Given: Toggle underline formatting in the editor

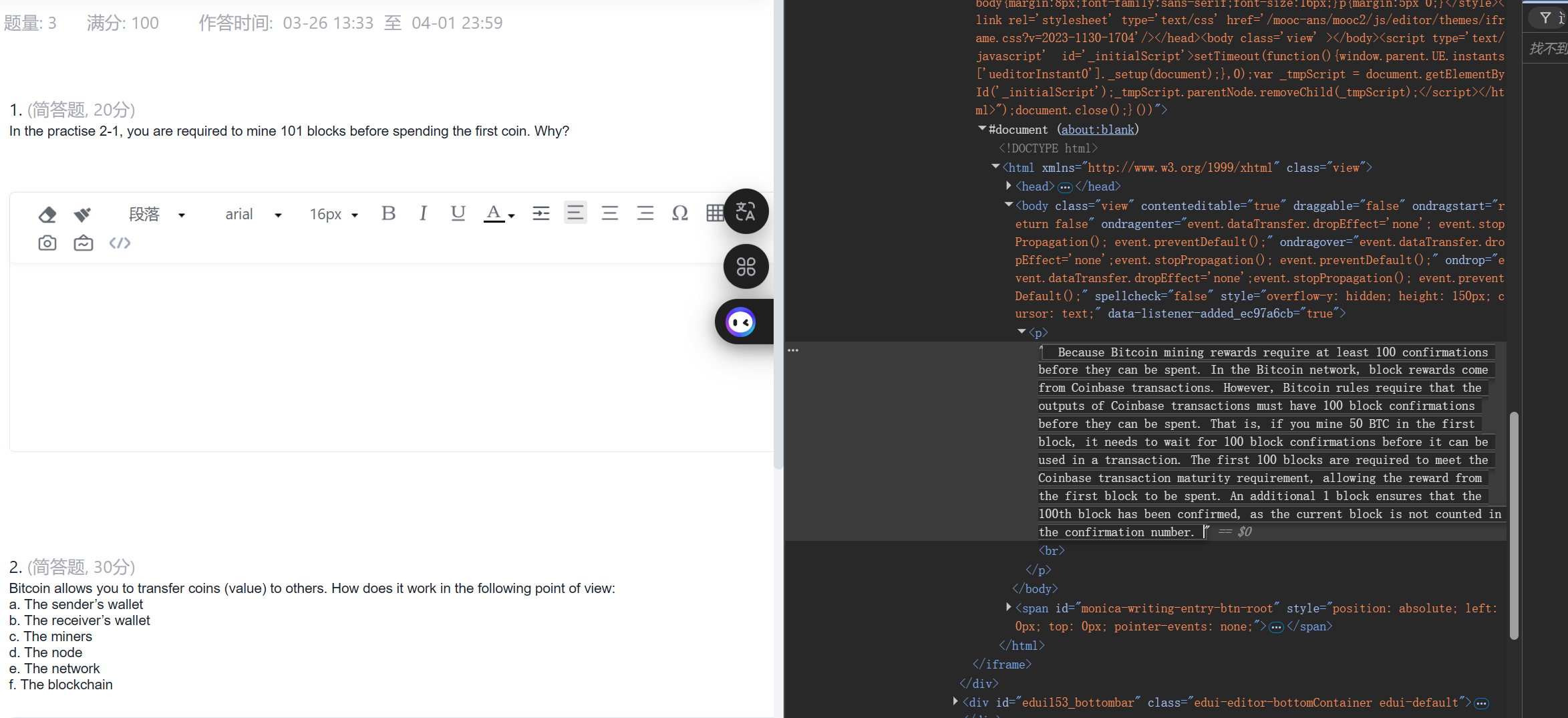Looking at the screenshot, I should pos(458,213).
